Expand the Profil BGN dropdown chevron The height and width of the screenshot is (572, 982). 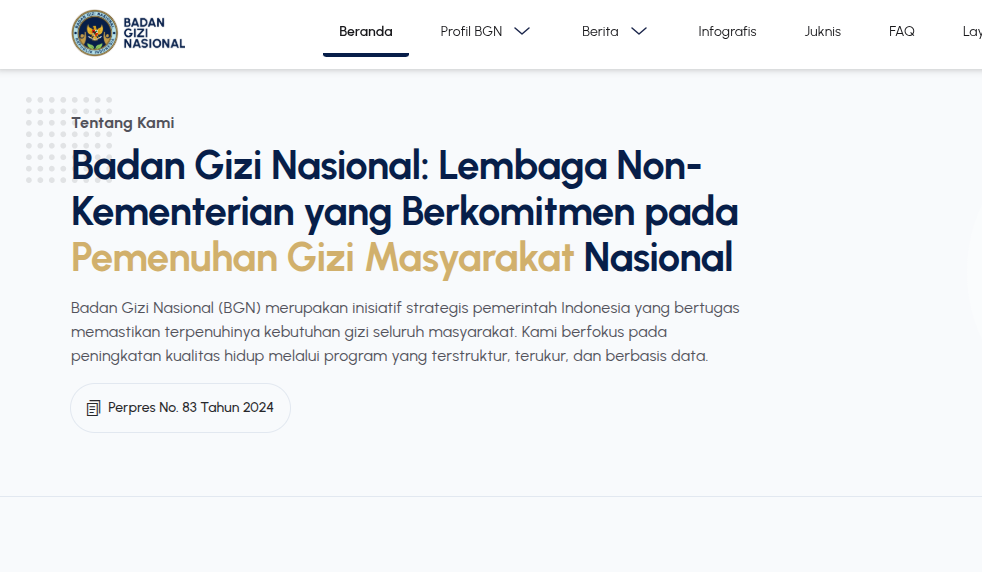pyautogui.click(x=522, y=31)
